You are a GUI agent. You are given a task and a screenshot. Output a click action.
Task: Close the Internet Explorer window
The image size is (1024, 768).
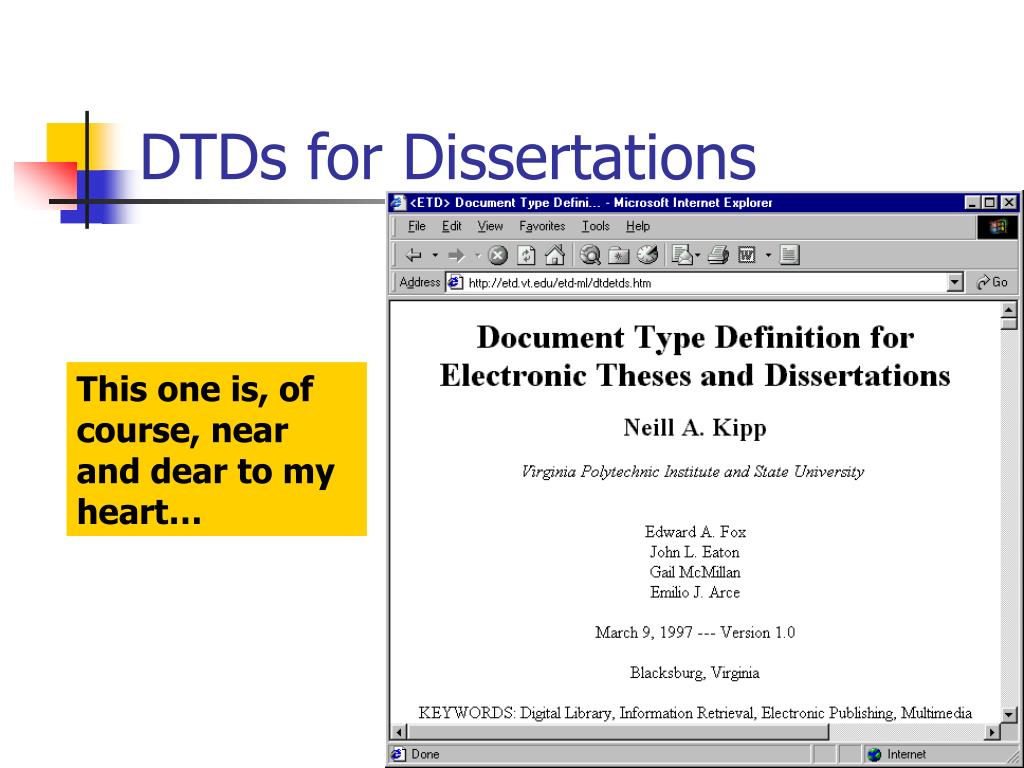(x=1009, y=202)
